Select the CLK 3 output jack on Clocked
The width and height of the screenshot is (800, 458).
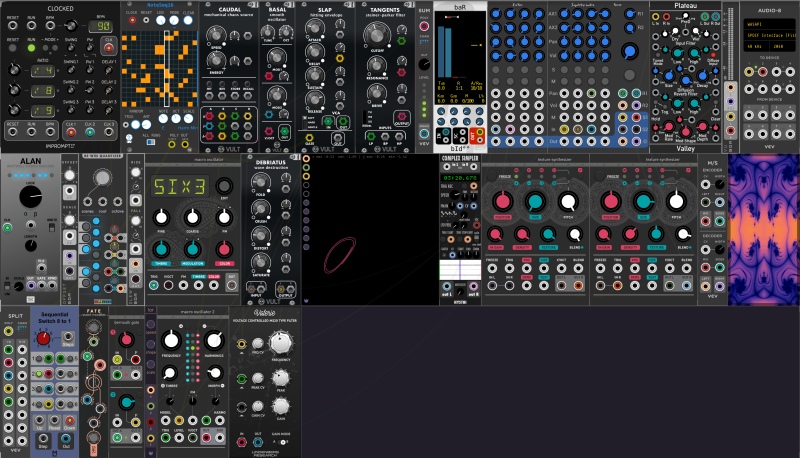pyautogui.click(x=109, y=132)
